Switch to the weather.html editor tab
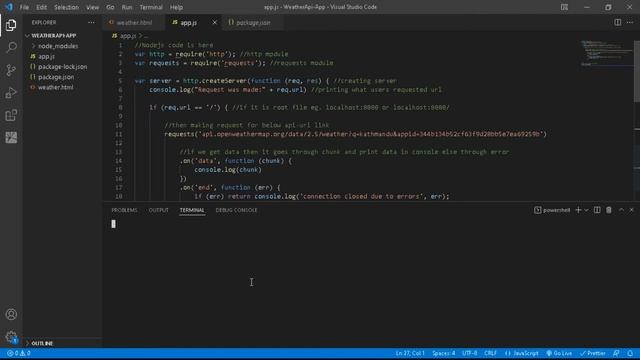The image size is (640, 360). point(134,22)
